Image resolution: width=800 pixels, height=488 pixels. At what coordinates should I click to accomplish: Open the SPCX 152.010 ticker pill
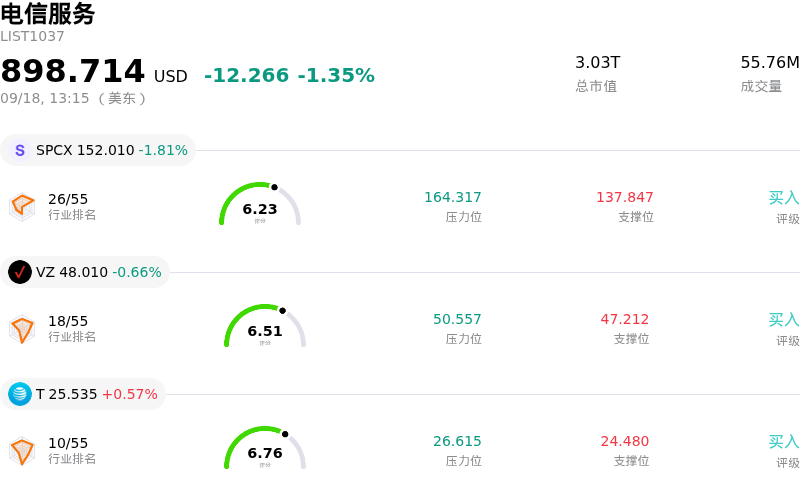pyautogui.click(x=98, y=150)
